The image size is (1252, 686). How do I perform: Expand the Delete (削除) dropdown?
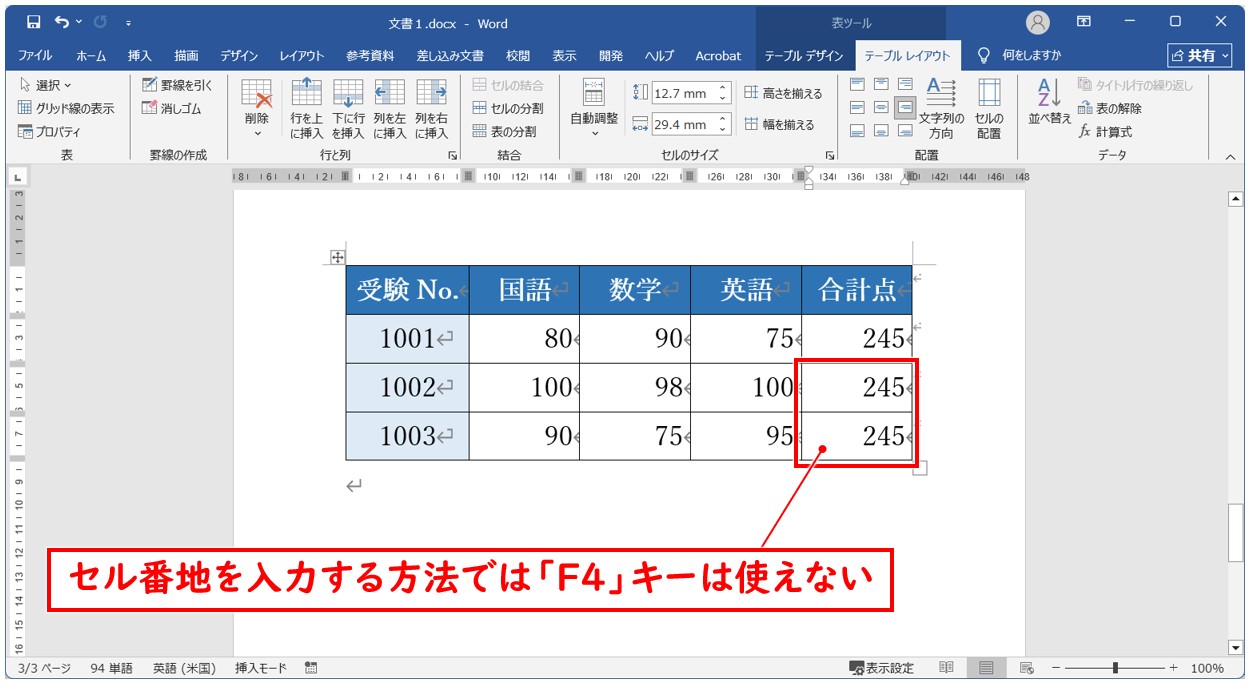[257, 131]
